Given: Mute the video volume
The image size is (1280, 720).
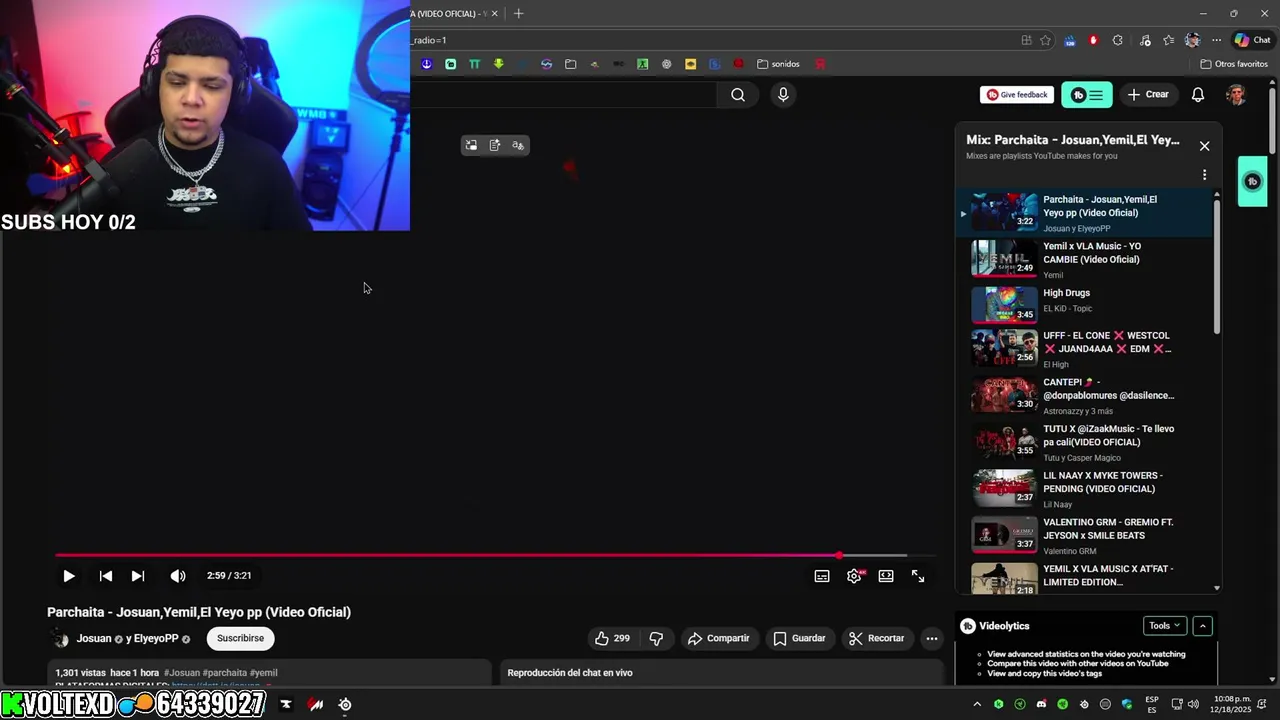Looking at the screenshot, I should [x=178, y=576].
